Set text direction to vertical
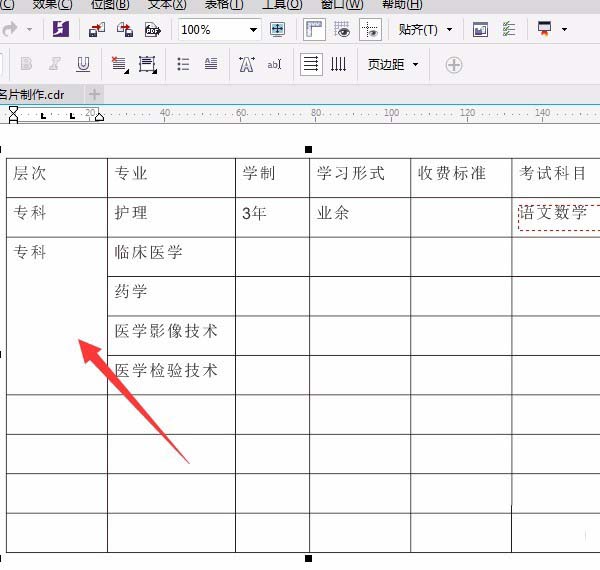The width and height of the screenshot is (600, 570). pos(339,64)
